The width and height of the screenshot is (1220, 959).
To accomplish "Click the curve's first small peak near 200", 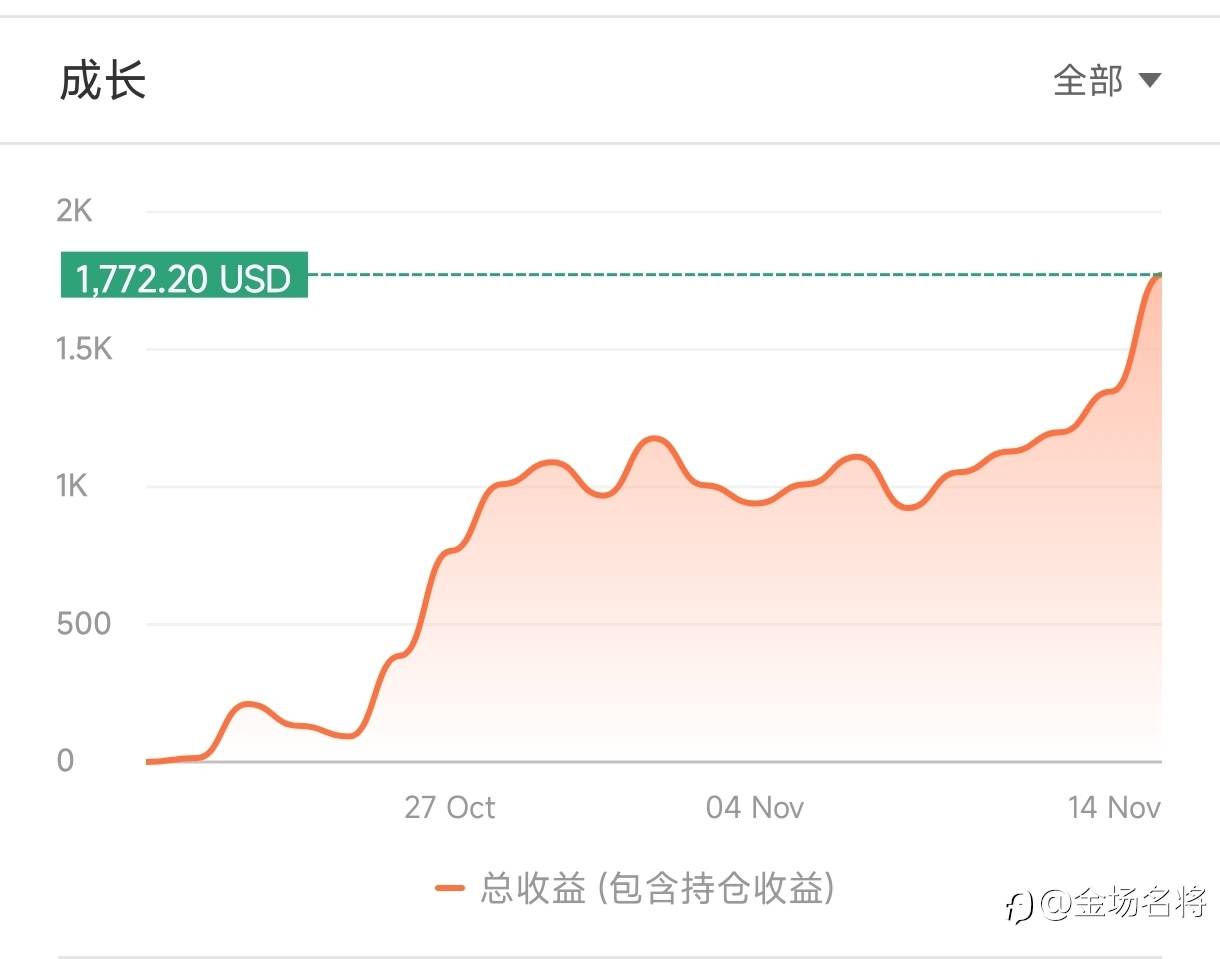I will (250, 705).
